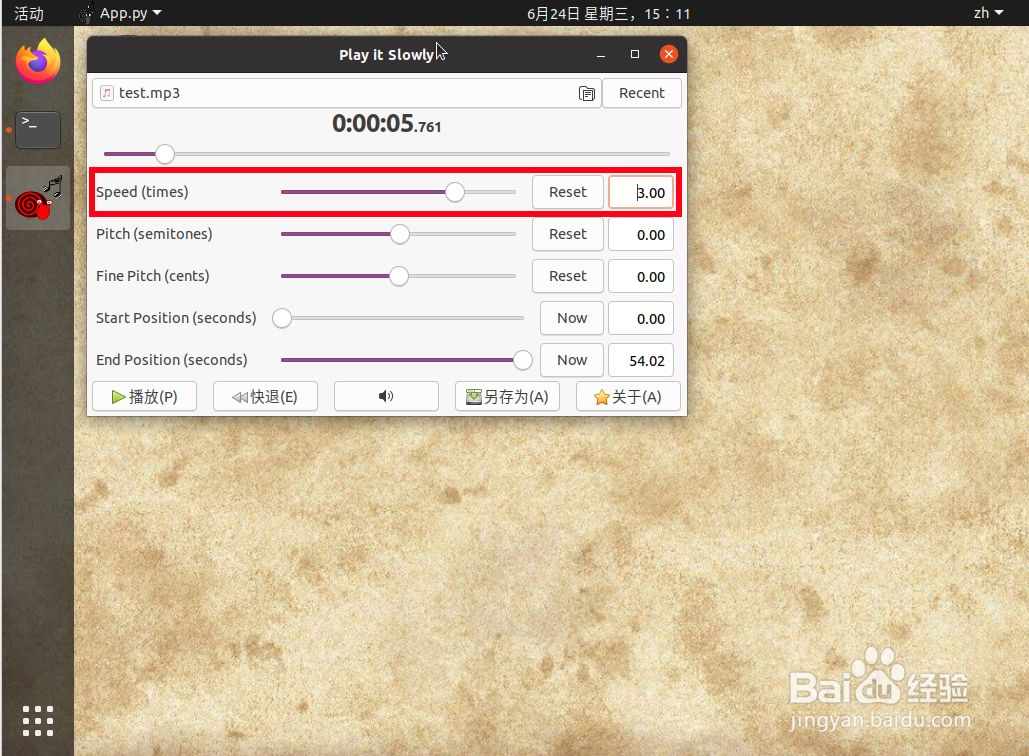Image resolution: width=1029 pixels, height=756 pixels.
Task: Focus the Start Position value field
Action: click(x=641, y=318)
